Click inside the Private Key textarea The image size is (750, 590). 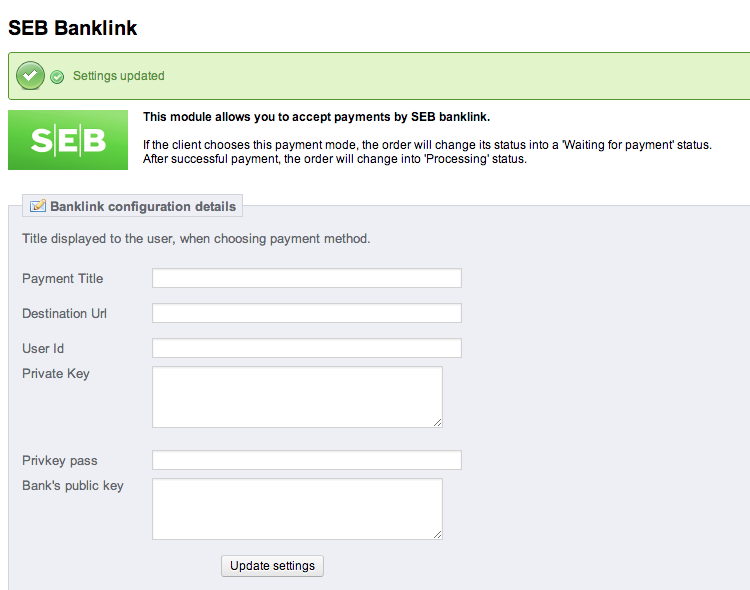297,397
